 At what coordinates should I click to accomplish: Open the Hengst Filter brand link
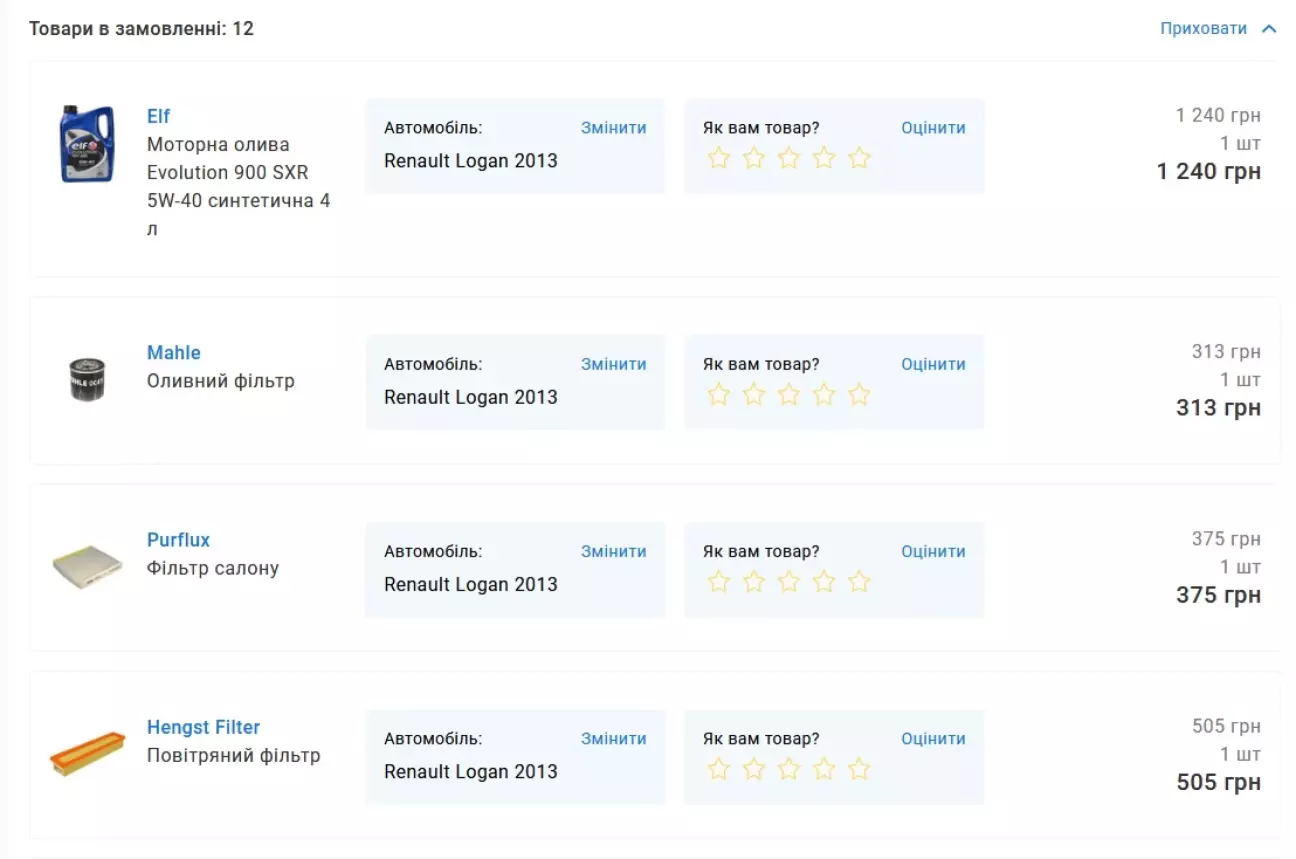coord(203,727)
